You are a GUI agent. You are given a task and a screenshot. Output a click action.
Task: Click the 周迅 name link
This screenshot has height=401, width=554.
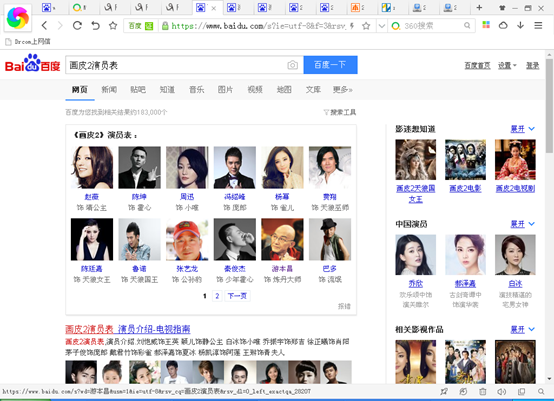point(187,197)
